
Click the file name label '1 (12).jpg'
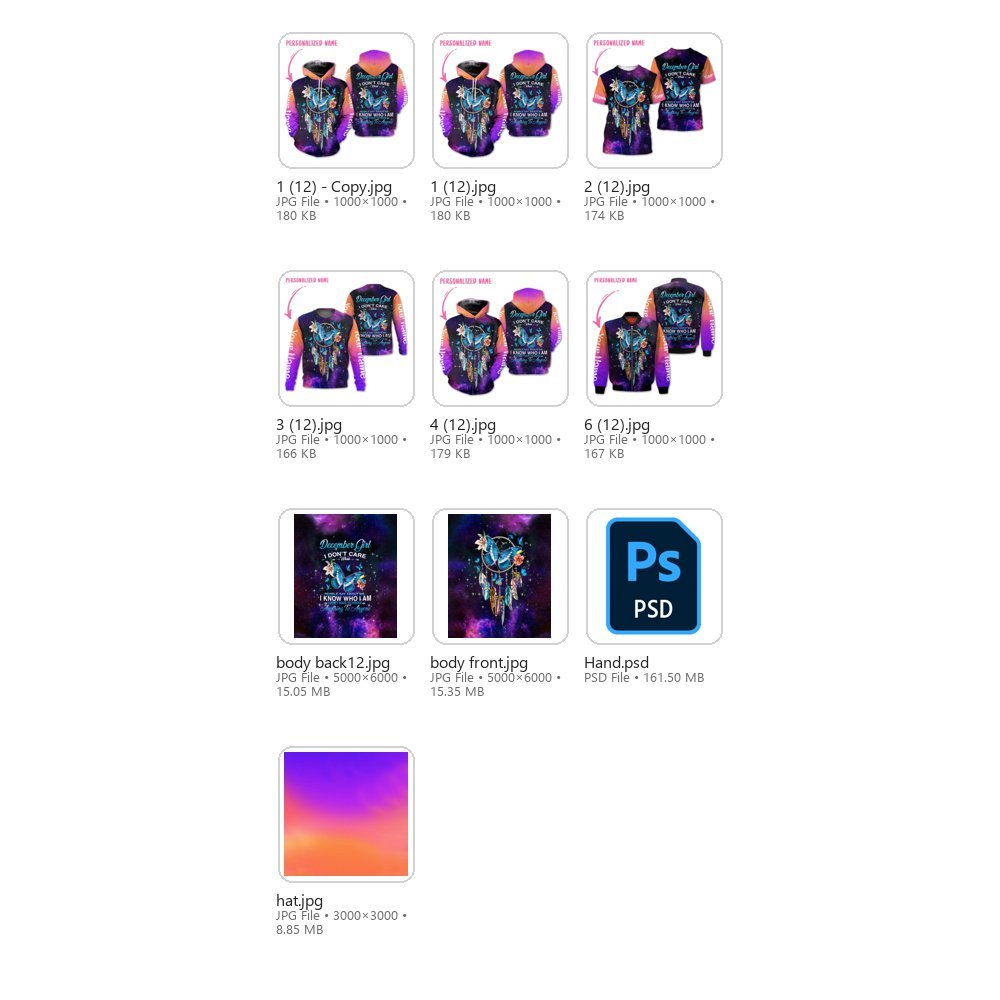tap(463, 187)
